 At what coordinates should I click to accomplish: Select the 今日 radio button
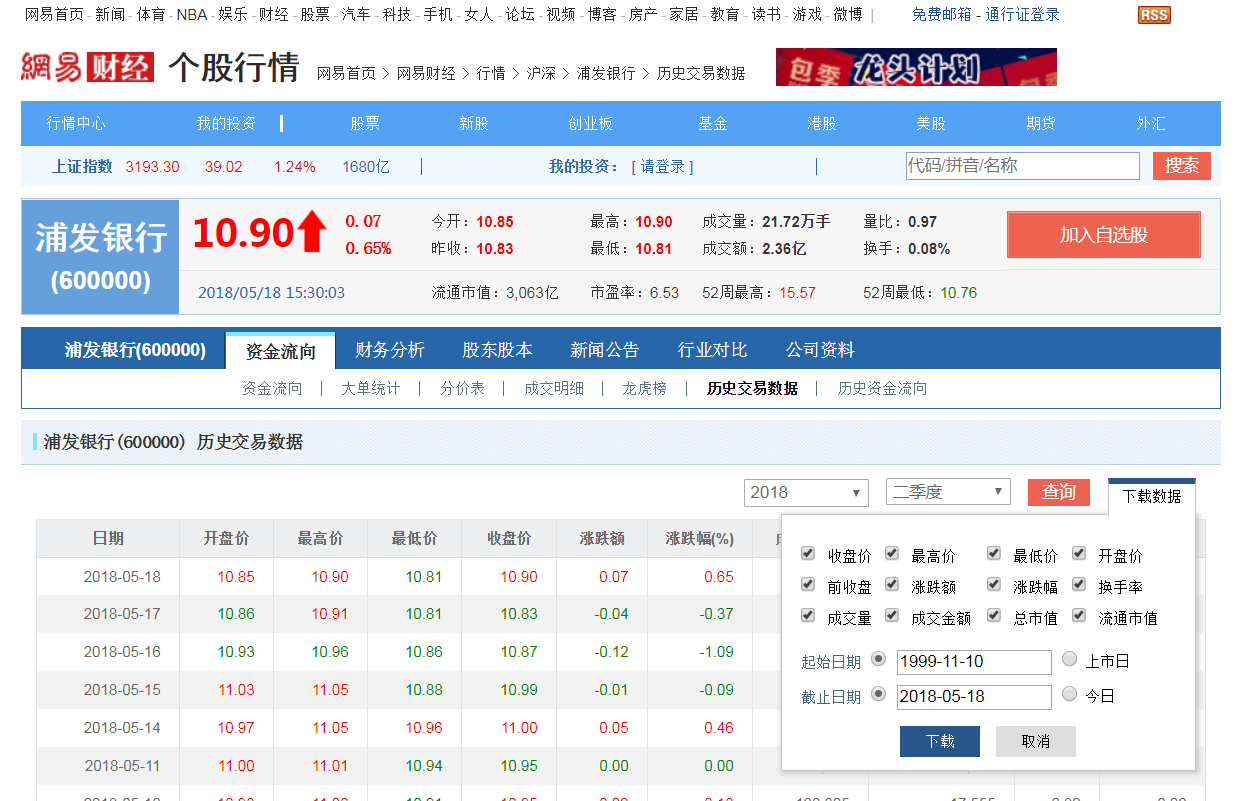1070,694
